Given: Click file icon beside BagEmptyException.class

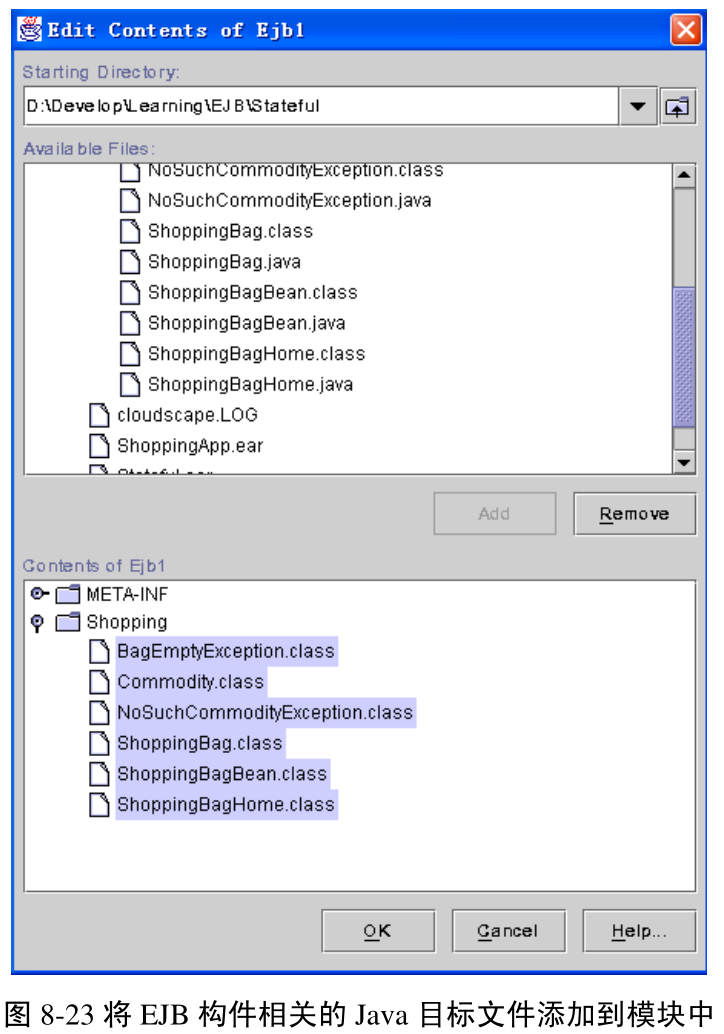Looking at the screenshot, I should point(99,652).
